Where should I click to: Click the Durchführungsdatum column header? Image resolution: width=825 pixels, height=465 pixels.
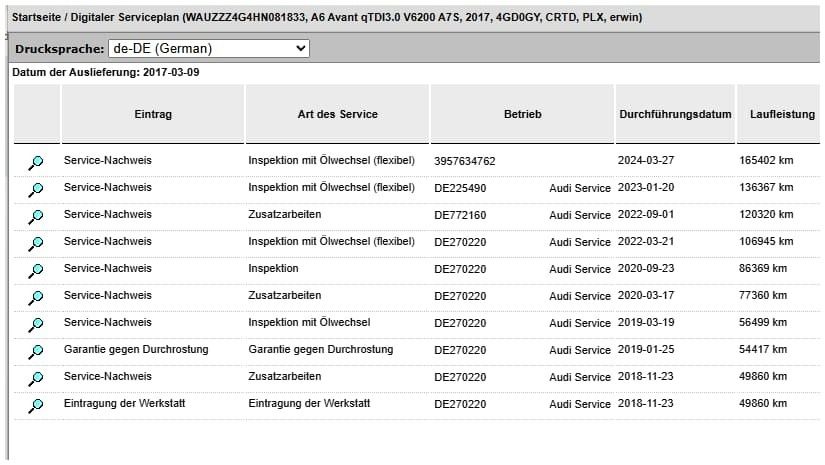[675, 114]
